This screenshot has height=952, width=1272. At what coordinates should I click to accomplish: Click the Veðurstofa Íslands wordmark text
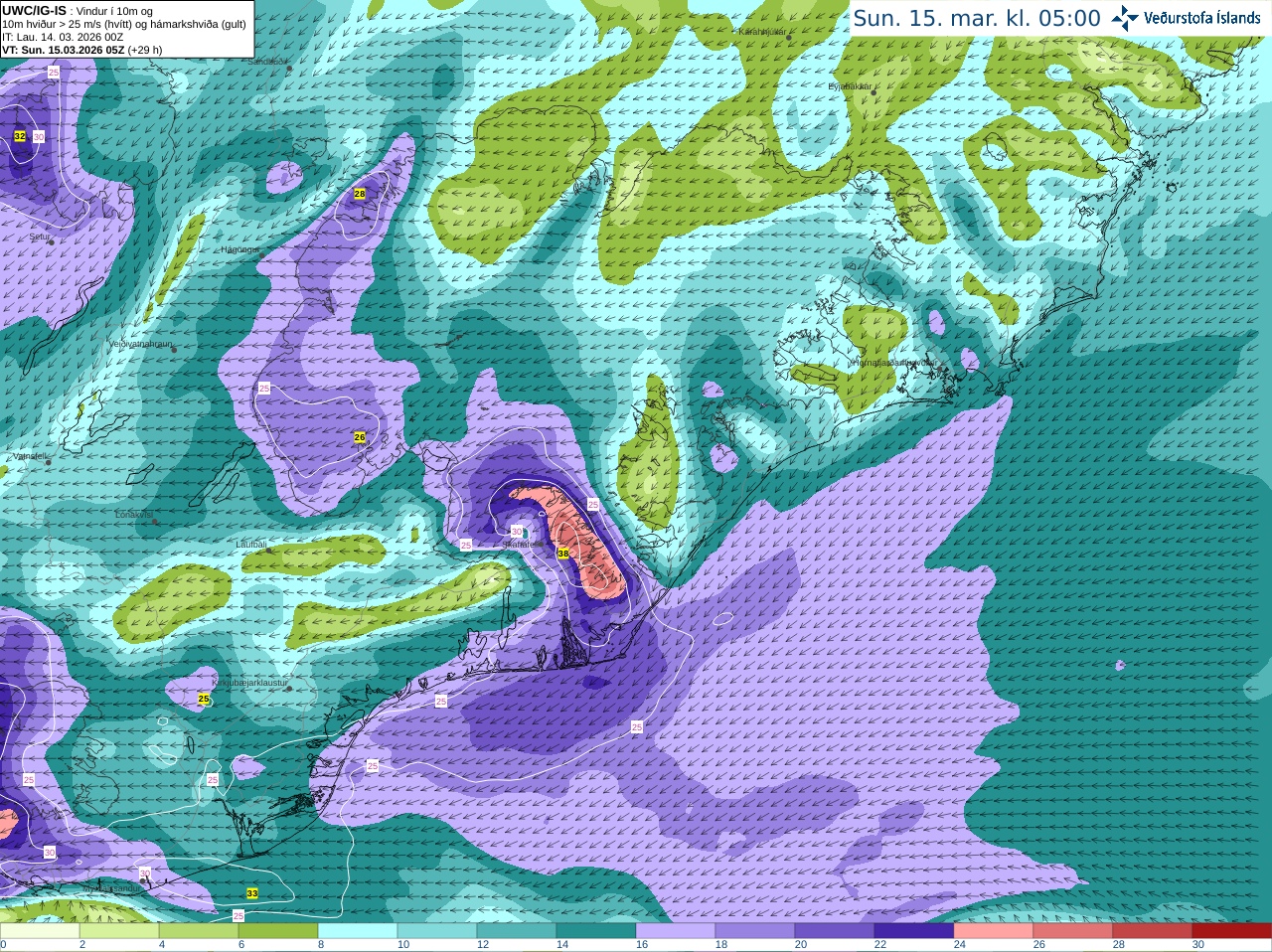(1201, 18)
